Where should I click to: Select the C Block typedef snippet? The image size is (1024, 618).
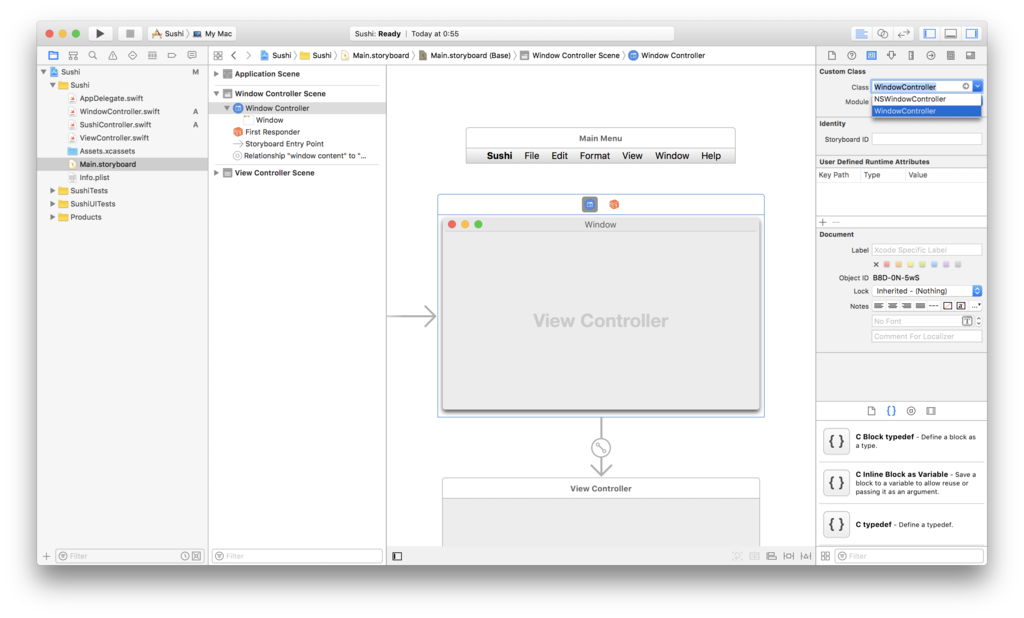[901, 441]
